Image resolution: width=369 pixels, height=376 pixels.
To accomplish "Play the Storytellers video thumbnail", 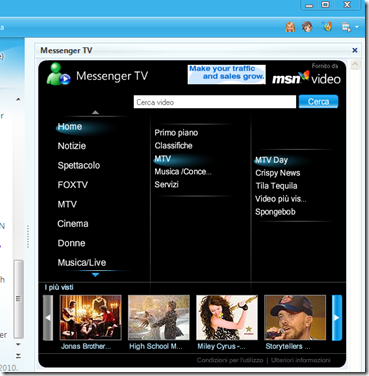I will (x=295, y=318).
